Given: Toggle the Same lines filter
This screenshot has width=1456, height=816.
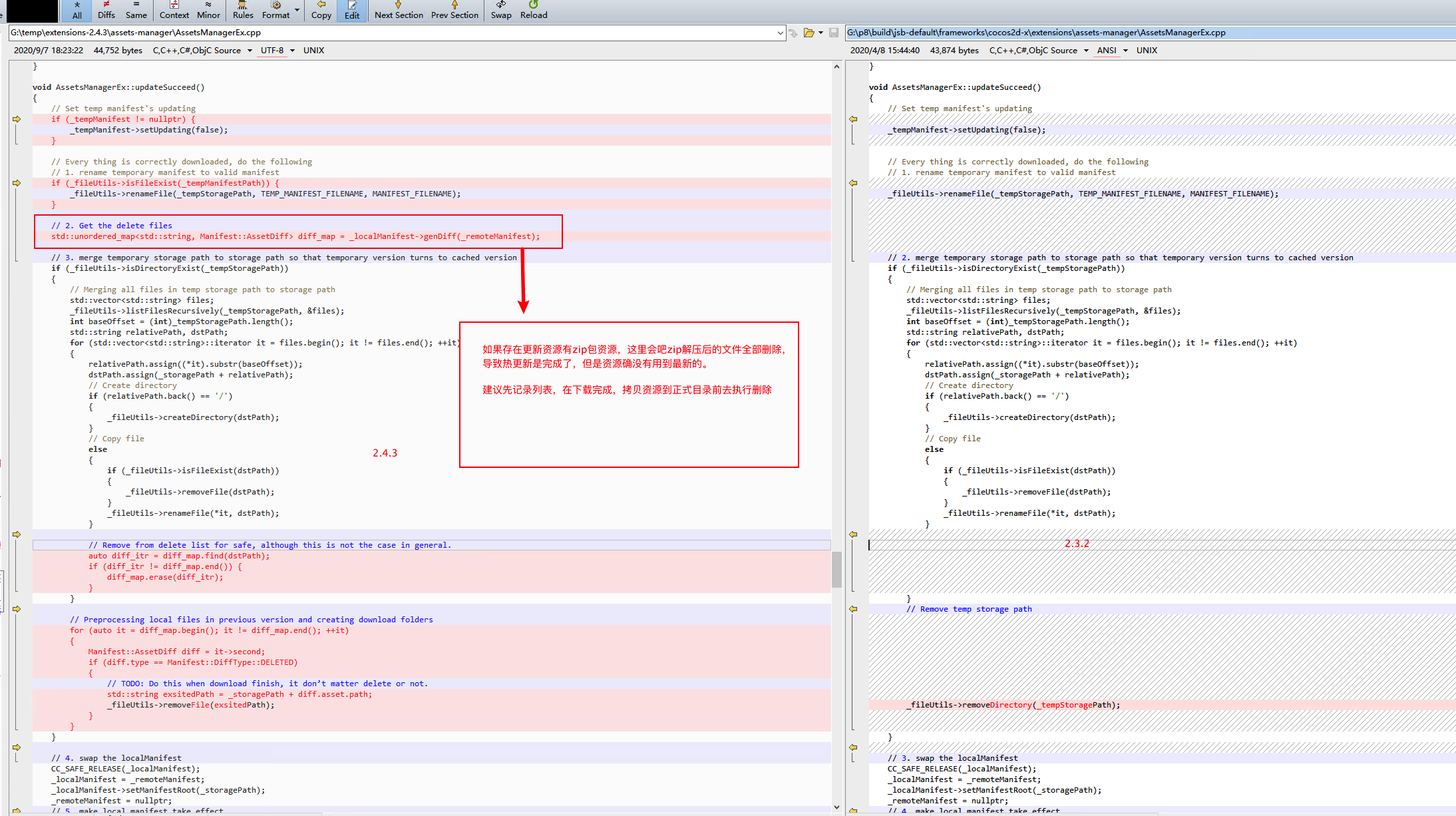Looking at the screenshot, I should click(x=136, y=10).
